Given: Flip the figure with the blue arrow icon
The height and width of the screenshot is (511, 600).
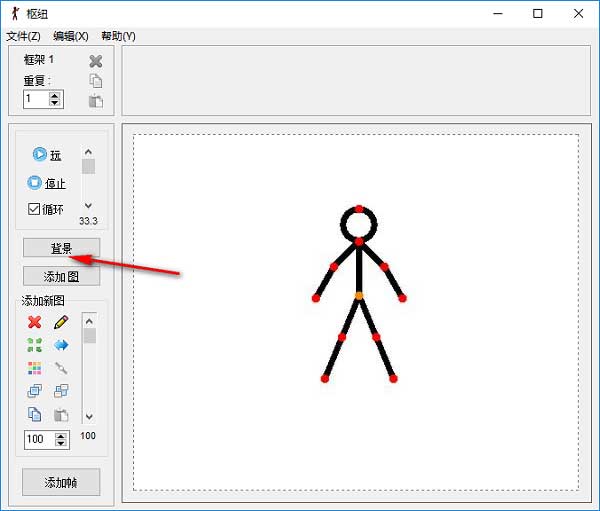Looking at the screenshot, I should click(61, 345).
